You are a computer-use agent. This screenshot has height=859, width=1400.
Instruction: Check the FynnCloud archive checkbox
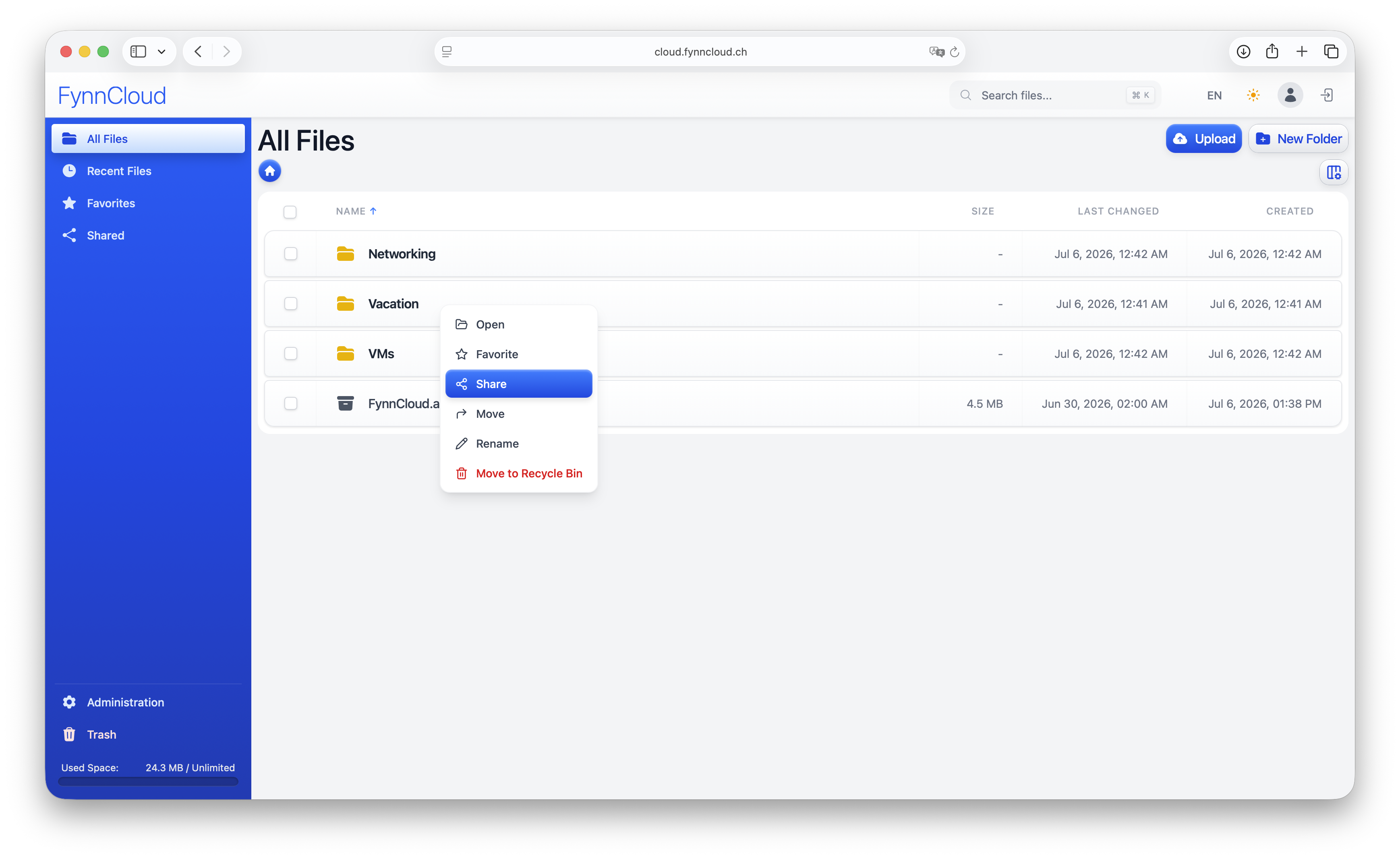pos(290,403)
